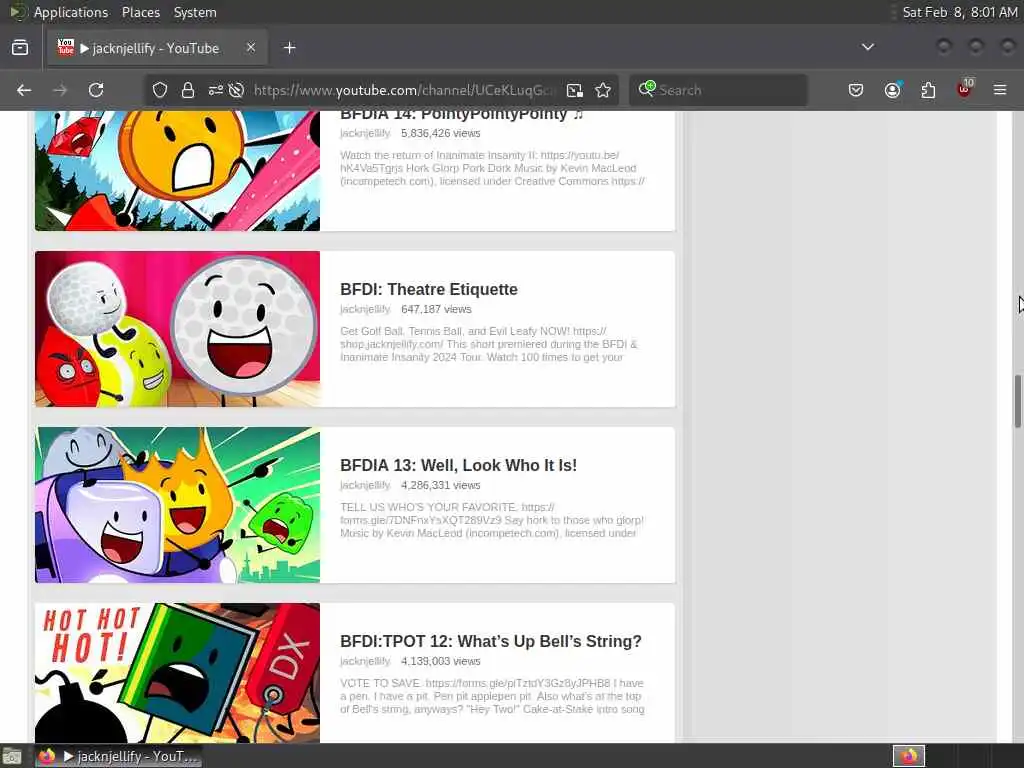Open site permissions icon in address bar
Screen dimensions: 1024x768
pyautogui.click(x=216, y=90)
